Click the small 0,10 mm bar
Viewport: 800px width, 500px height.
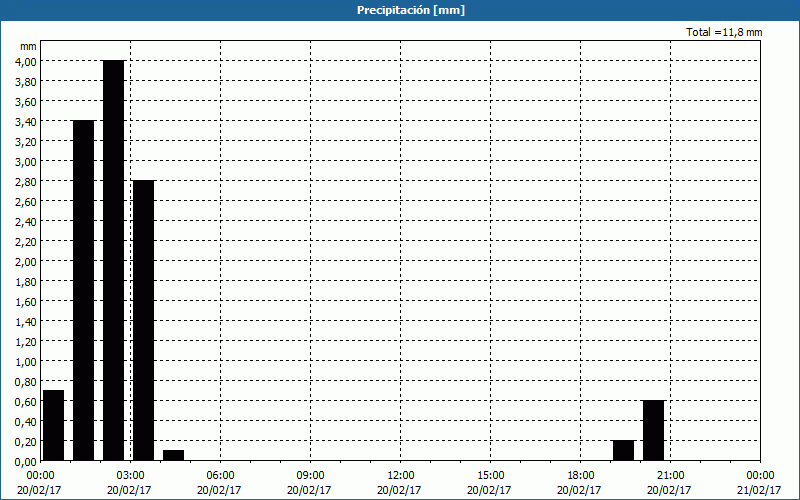tap(173, 456)
